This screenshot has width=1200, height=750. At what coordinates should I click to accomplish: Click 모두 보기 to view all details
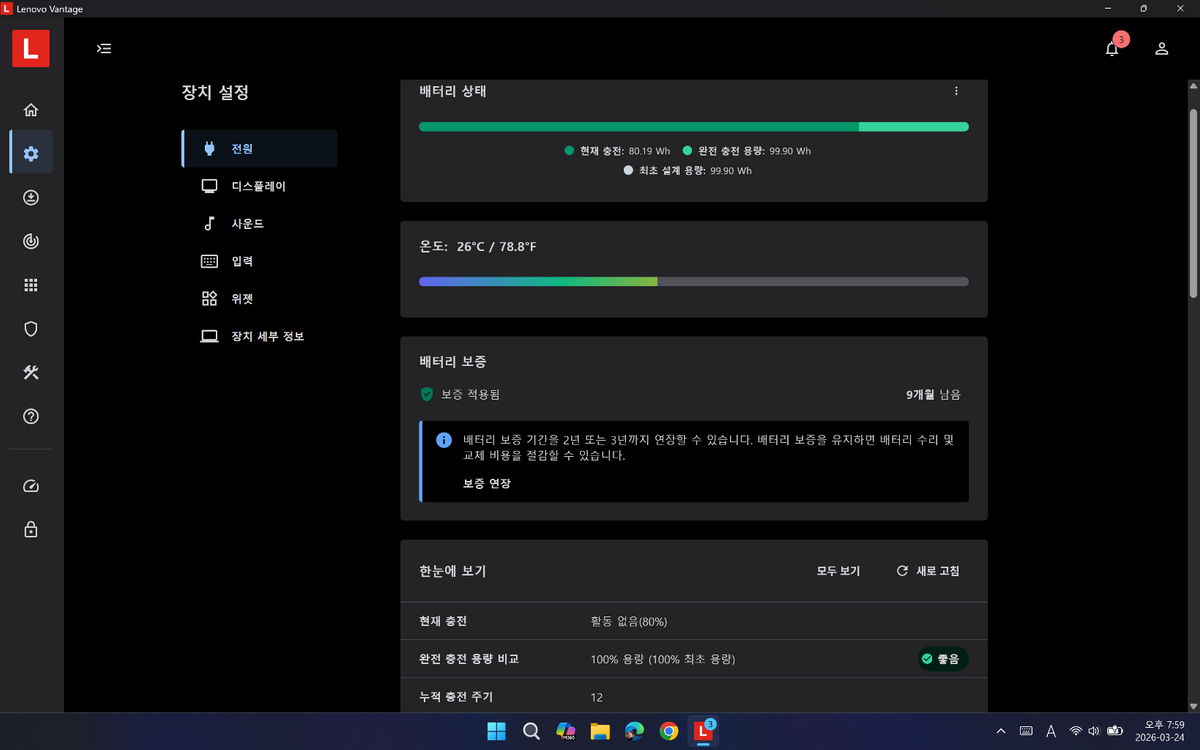pyautogui.click(x=838, y=570)
